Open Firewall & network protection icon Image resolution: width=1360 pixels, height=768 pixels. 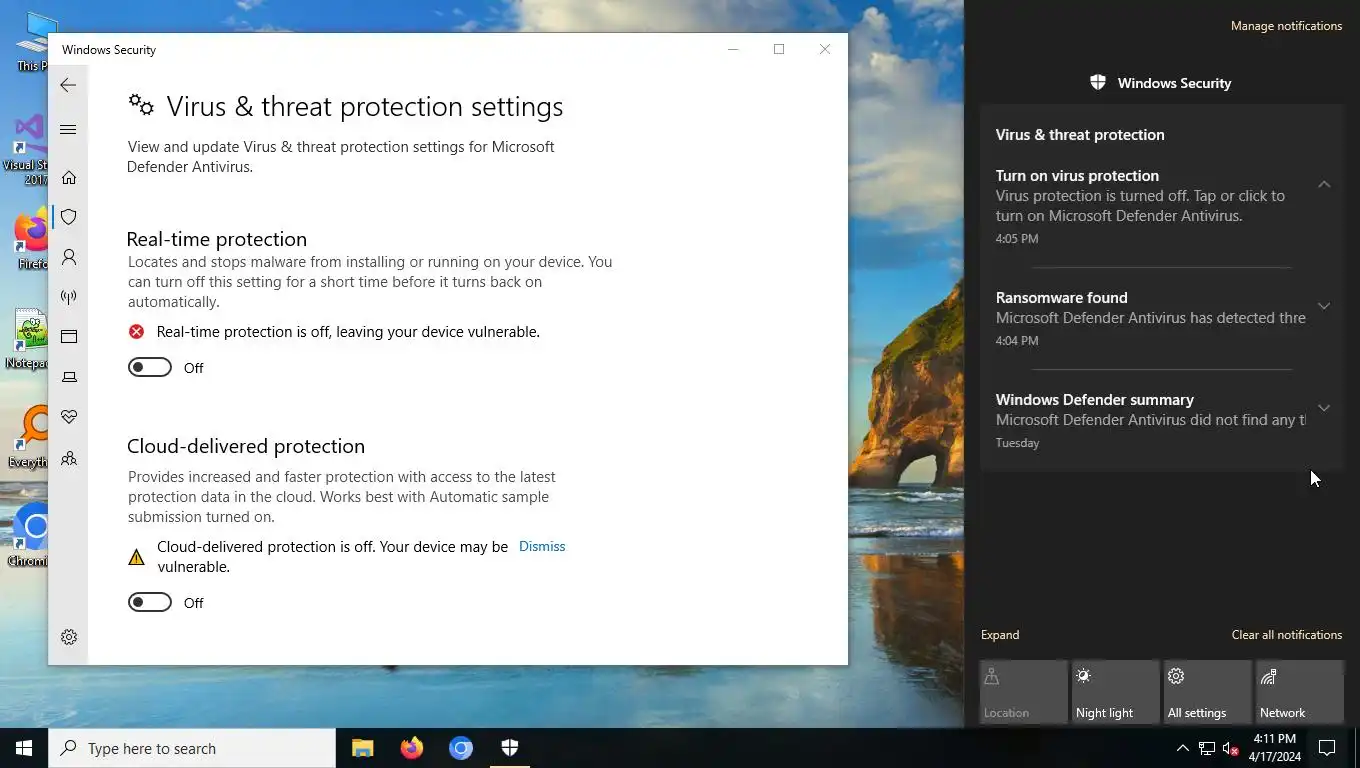[69, 297]
